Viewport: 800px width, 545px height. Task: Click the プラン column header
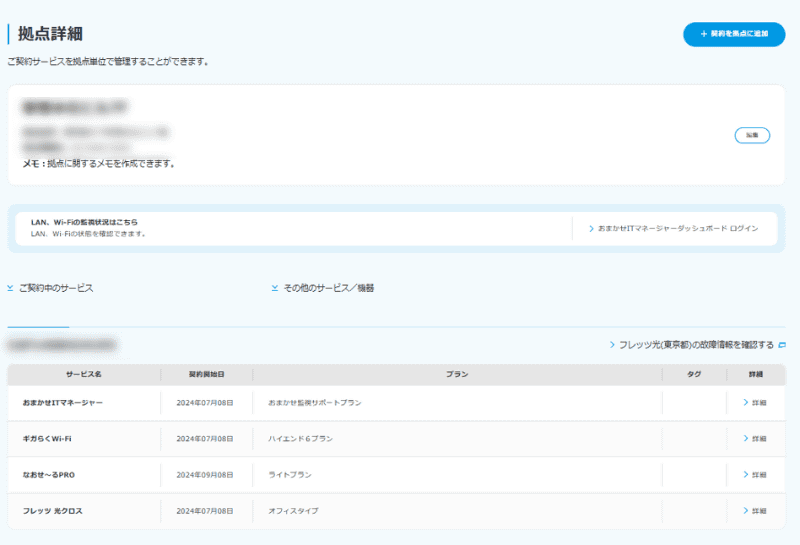coord(457,375)
